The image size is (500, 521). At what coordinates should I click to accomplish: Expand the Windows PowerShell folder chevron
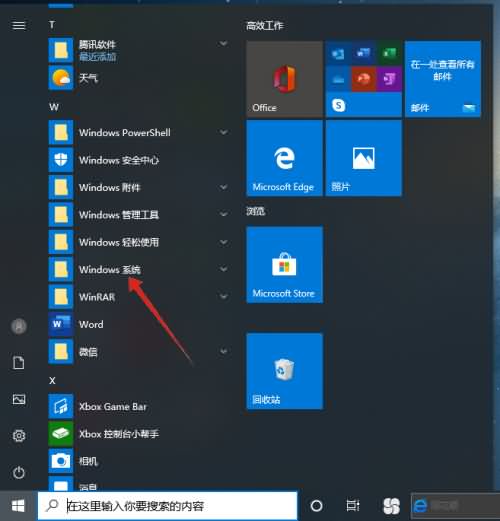(x=224, y=132)
